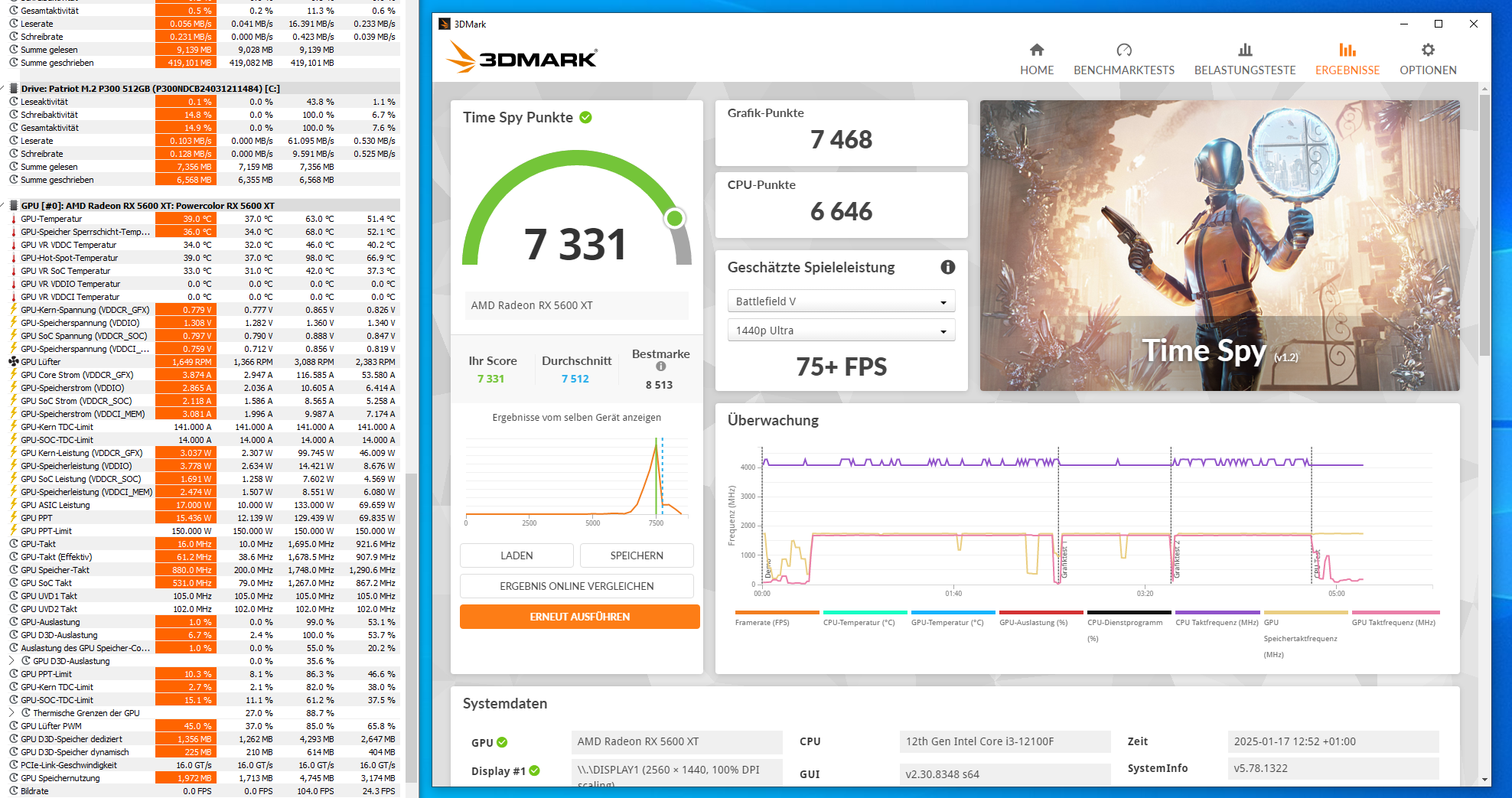Click the circle icon beside GPU Speichernutzung
The height and width of the screenshot is (798, 1512).
pyautogui.click(x=14, y=778)
